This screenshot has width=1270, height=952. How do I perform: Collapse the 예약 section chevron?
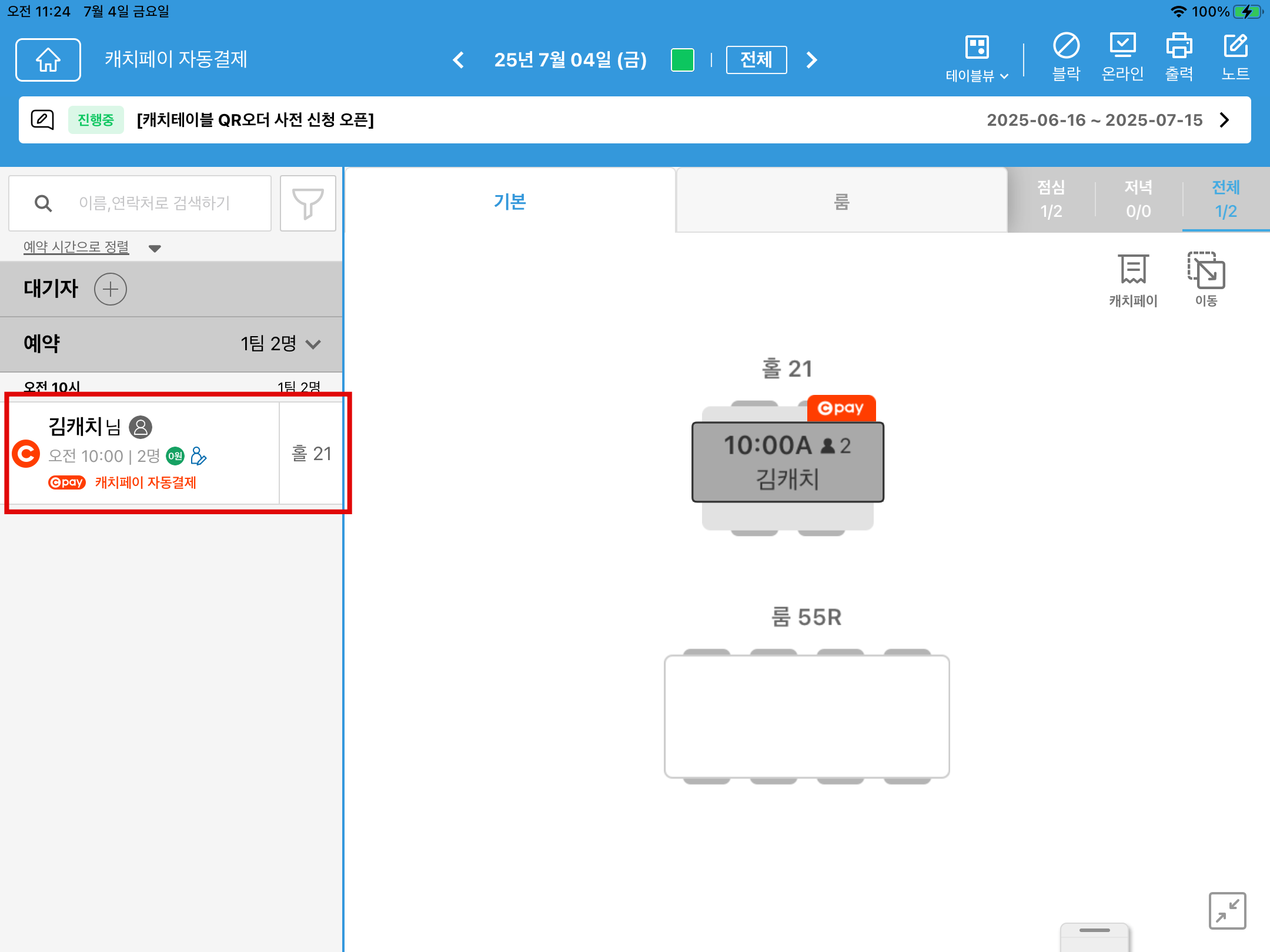pos(314,344)
